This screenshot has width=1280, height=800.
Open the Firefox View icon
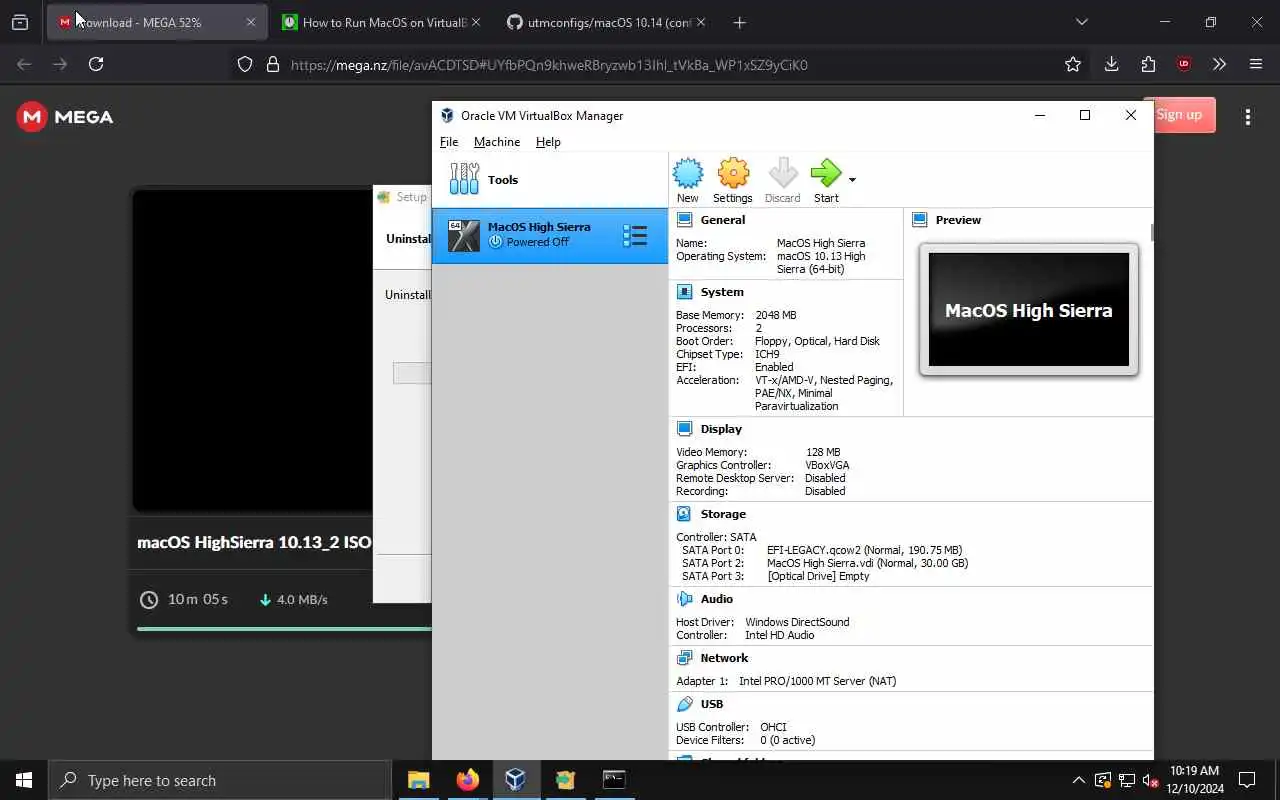click(x=20, y=22)
